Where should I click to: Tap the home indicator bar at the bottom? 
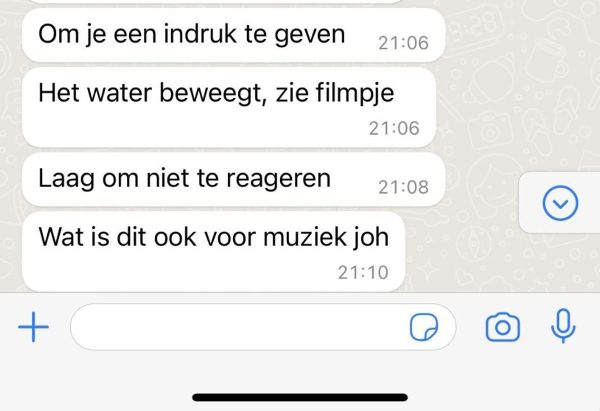(300, 397)
